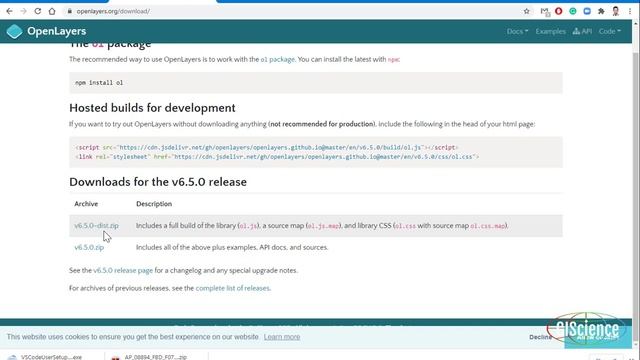Click the browser forward arrow
This screenshot has height=360, width=640.
click(23, 11)
